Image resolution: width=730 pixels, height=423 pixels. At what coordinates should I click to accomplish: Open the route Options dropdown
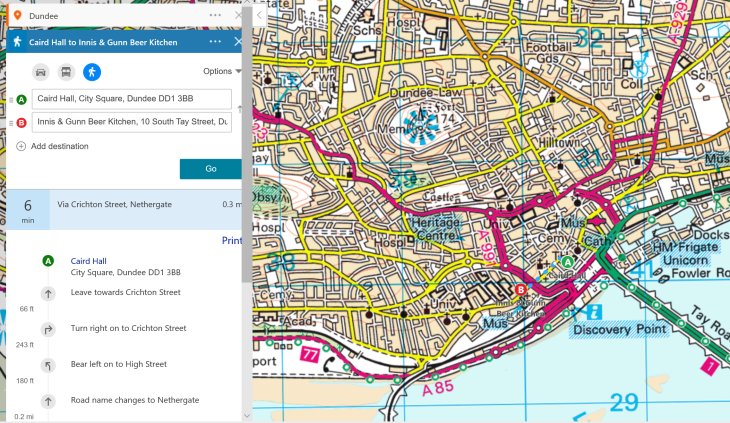point(222,72)
